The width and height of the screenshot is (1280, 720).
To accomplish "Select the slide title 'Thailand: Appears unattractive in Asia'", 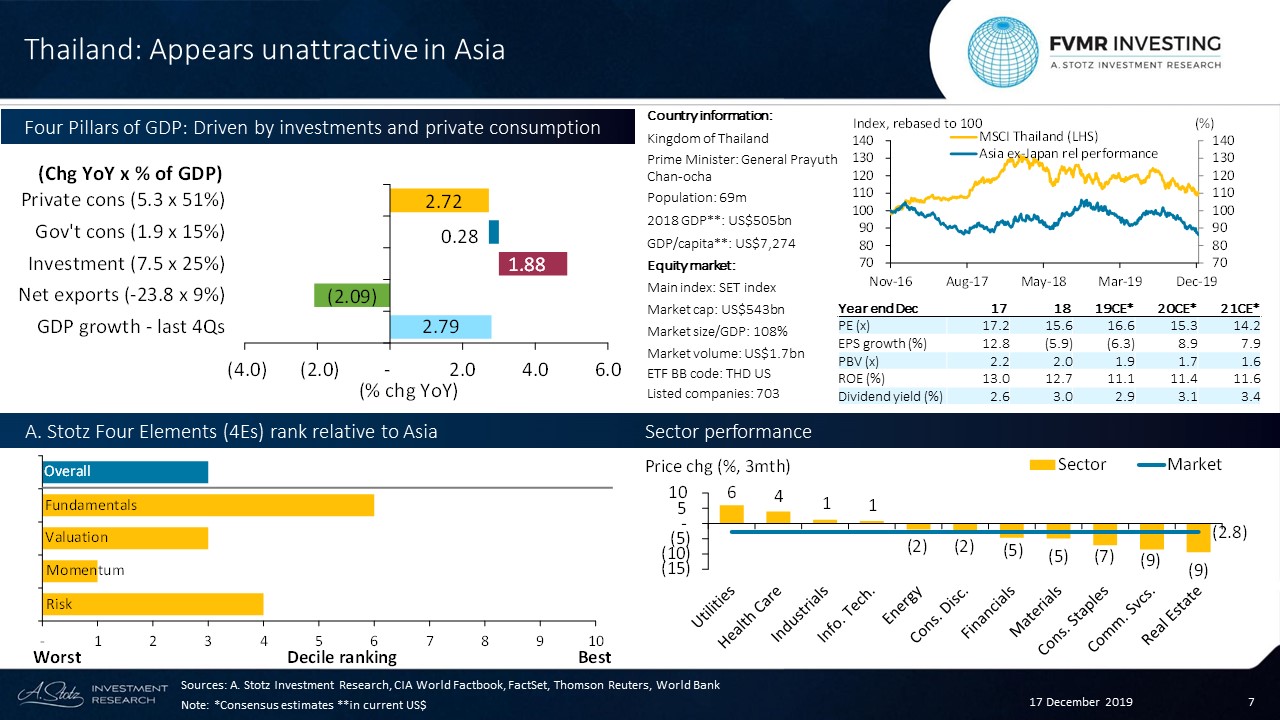I will click(264, 49).
